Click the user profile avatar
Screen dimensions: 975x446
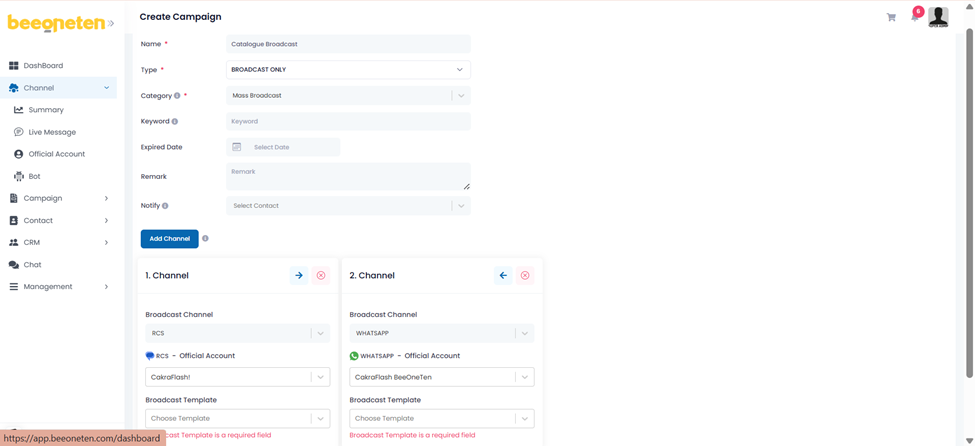(x=938, y=16)
